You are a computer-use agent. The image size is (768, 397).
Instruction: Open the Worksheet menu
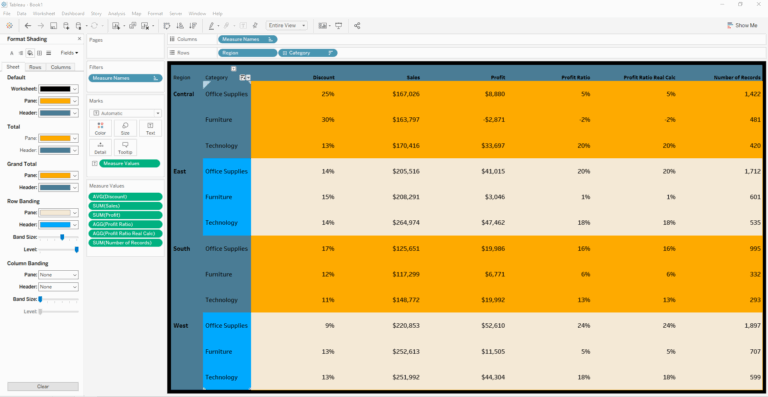[44, 13]
